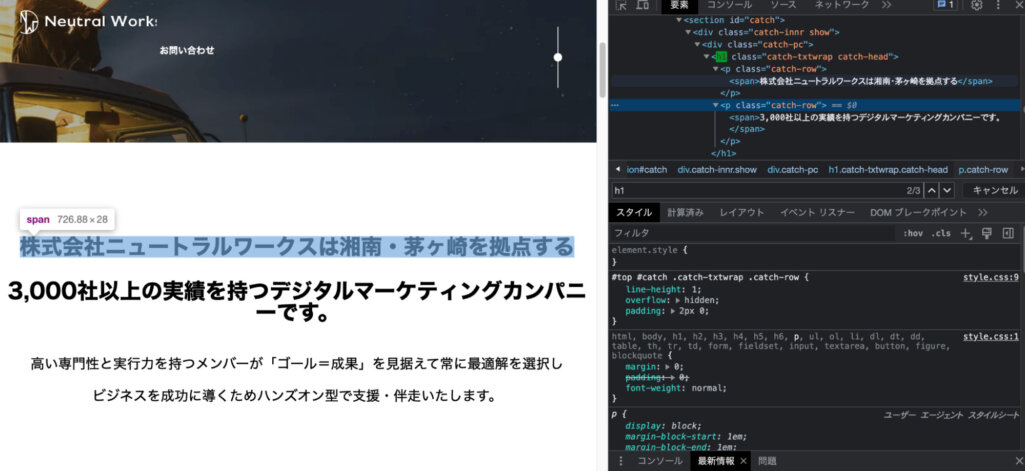Open the 問題 drawer tab
The image size is (1025, 471).
(767, 461)
